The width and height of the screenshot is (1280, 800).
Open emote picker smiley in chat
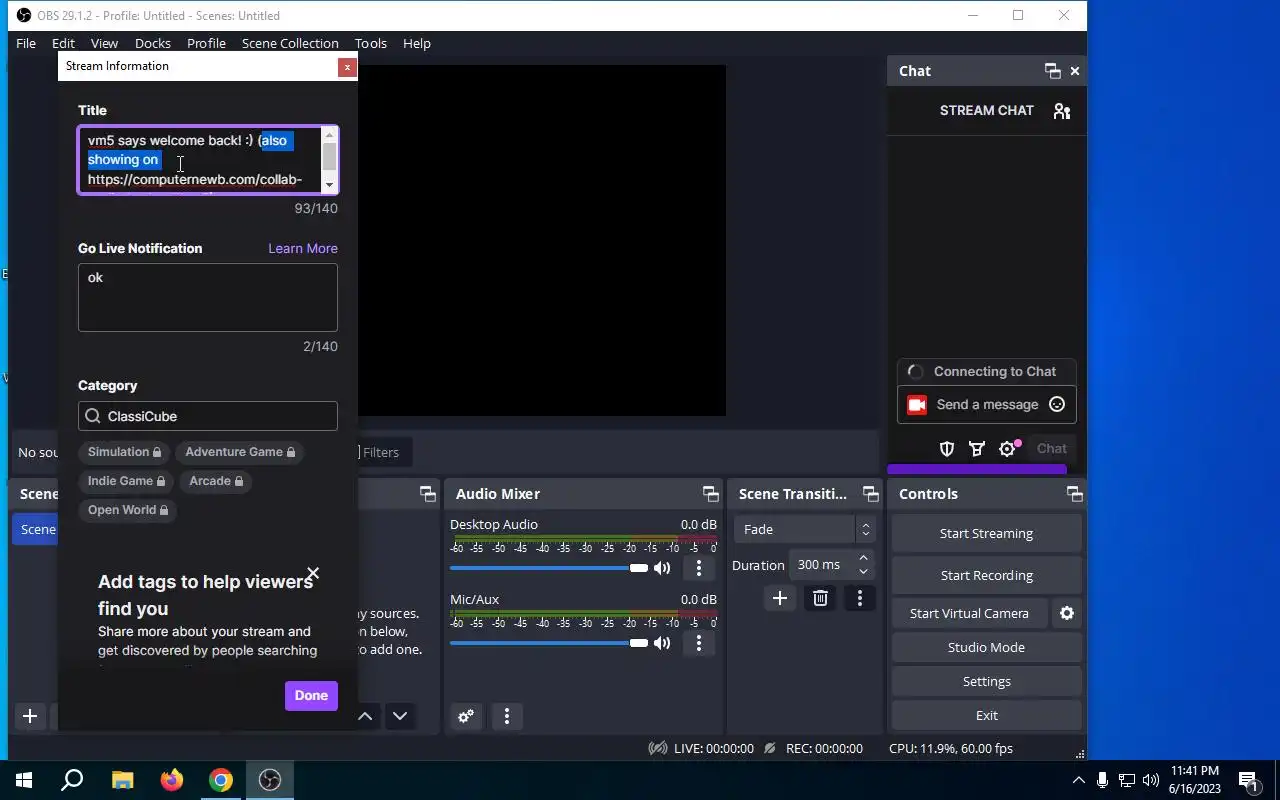(x=1057, y=405)
